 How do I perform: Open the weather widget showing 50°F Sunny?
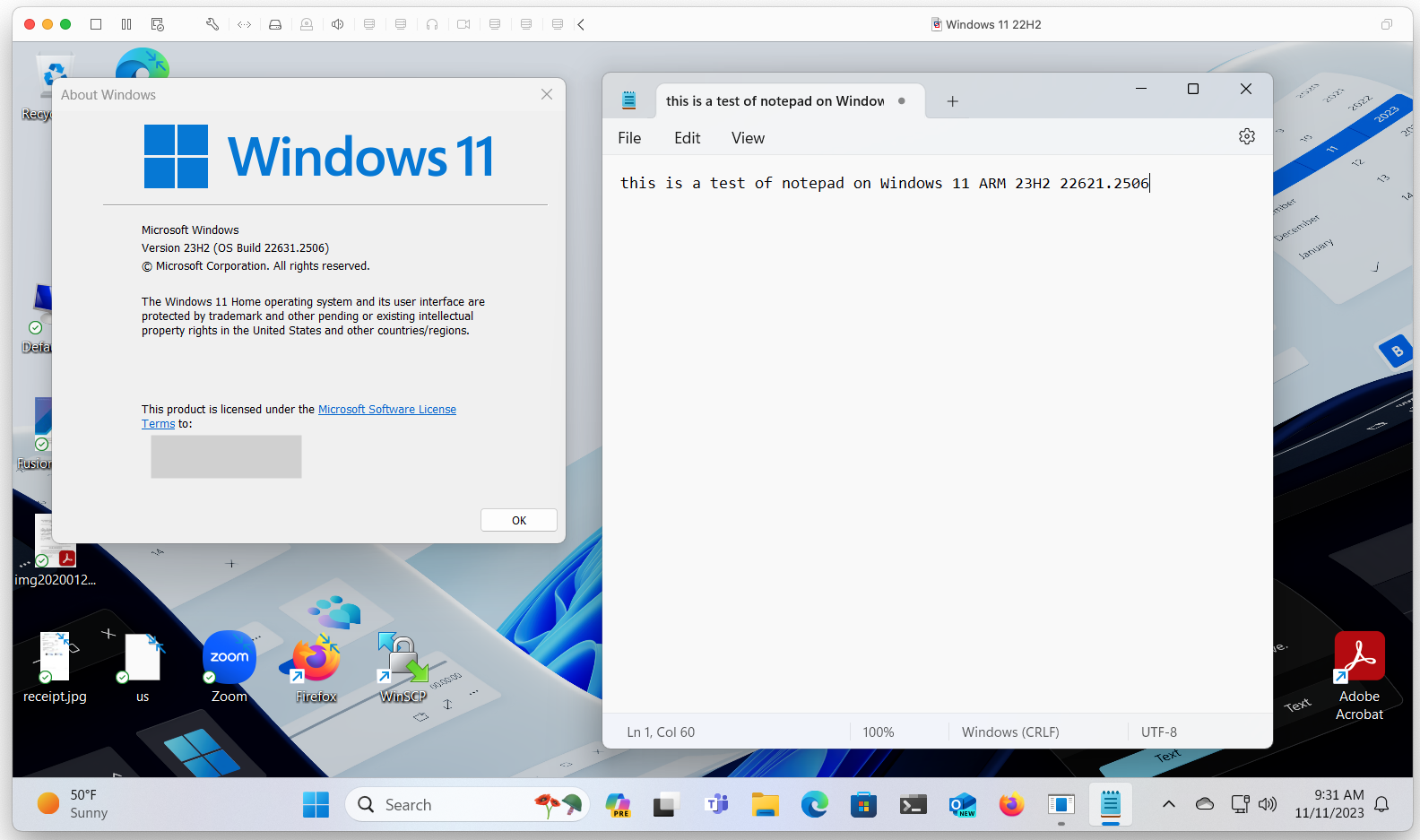pyautogui.click(x=73, y=804)
